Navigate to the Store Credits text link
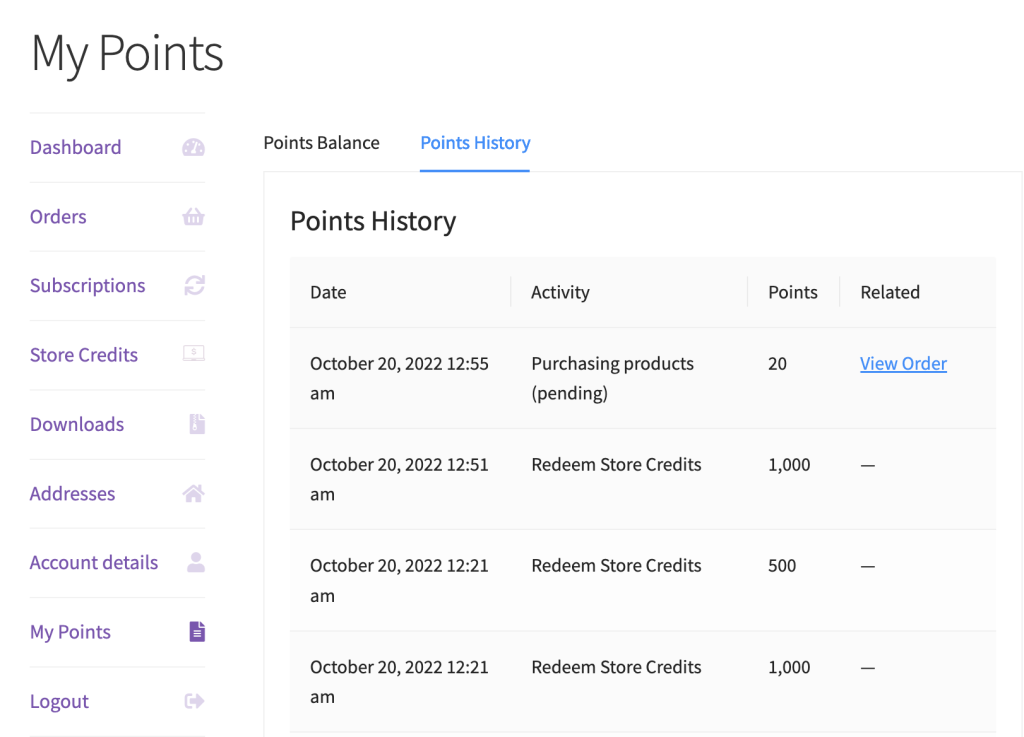The height and width of the screenshot is (737, 1024). [x=84, y=355]
